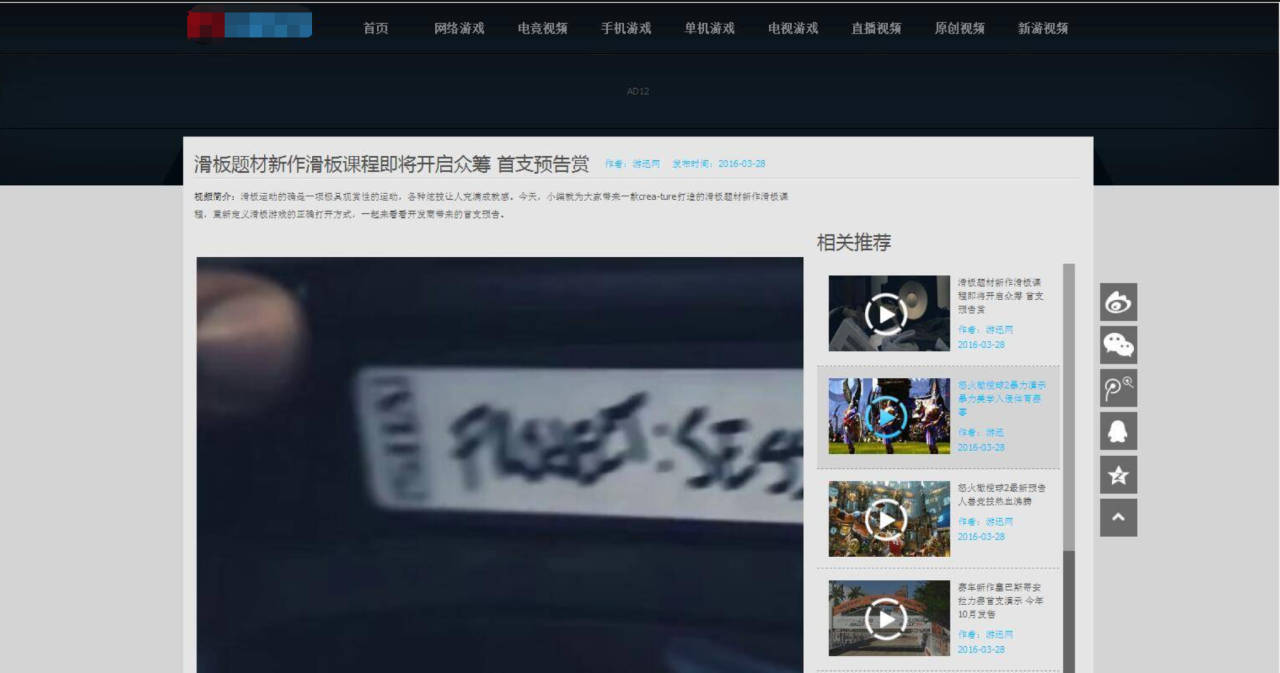Click the site logo in the header
This screenshot has width=1280, height=673.
click(x=249, y=24)
